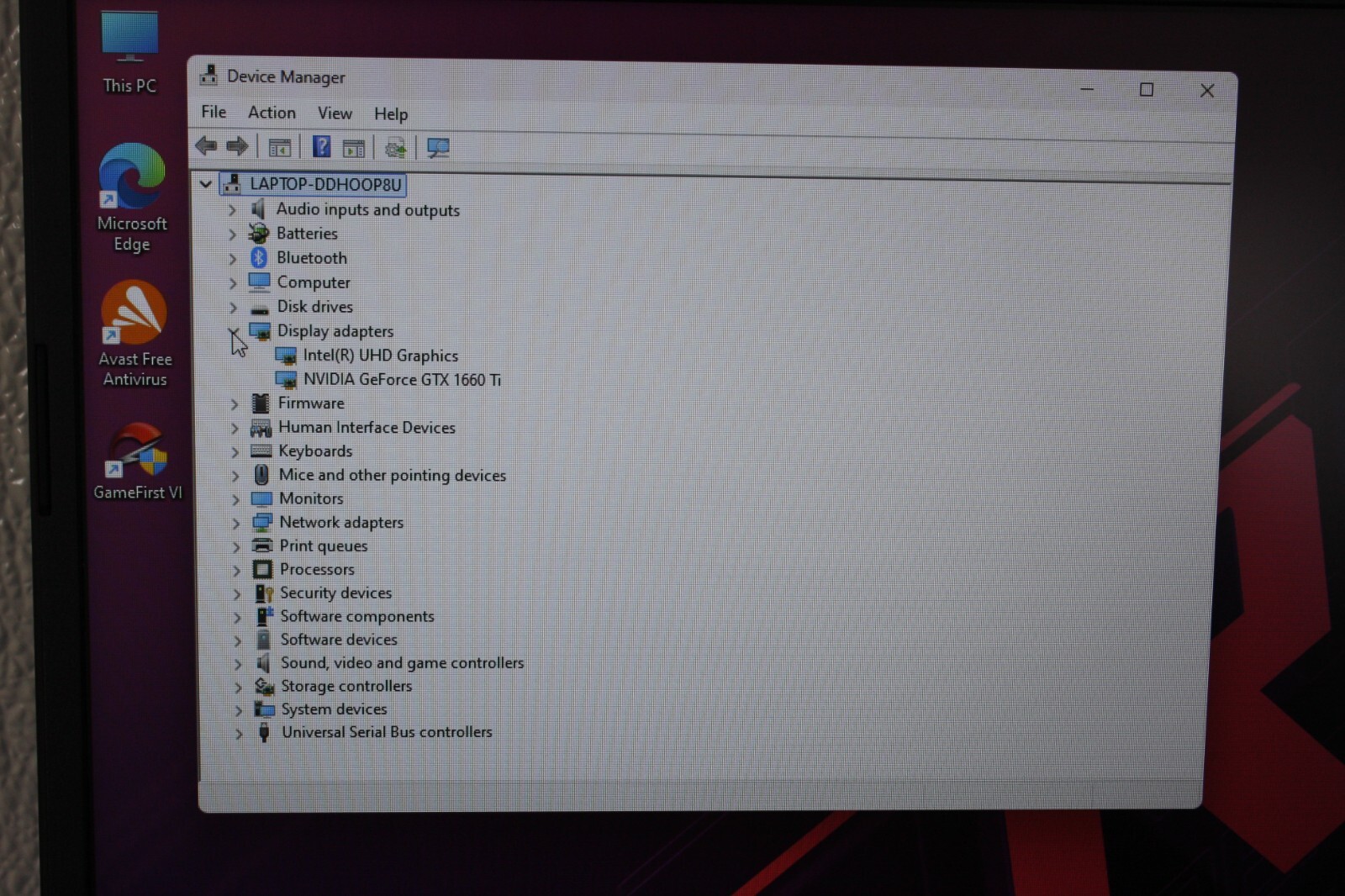This screenshot has height=896, width=1345.
Task: Select the Security devices row label
Action: coord(335,593)
